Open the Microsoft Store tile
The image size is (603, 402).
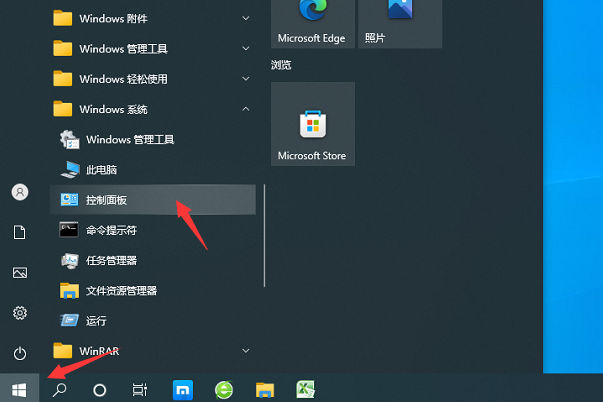pyautogui.click(x=313, y=124)
